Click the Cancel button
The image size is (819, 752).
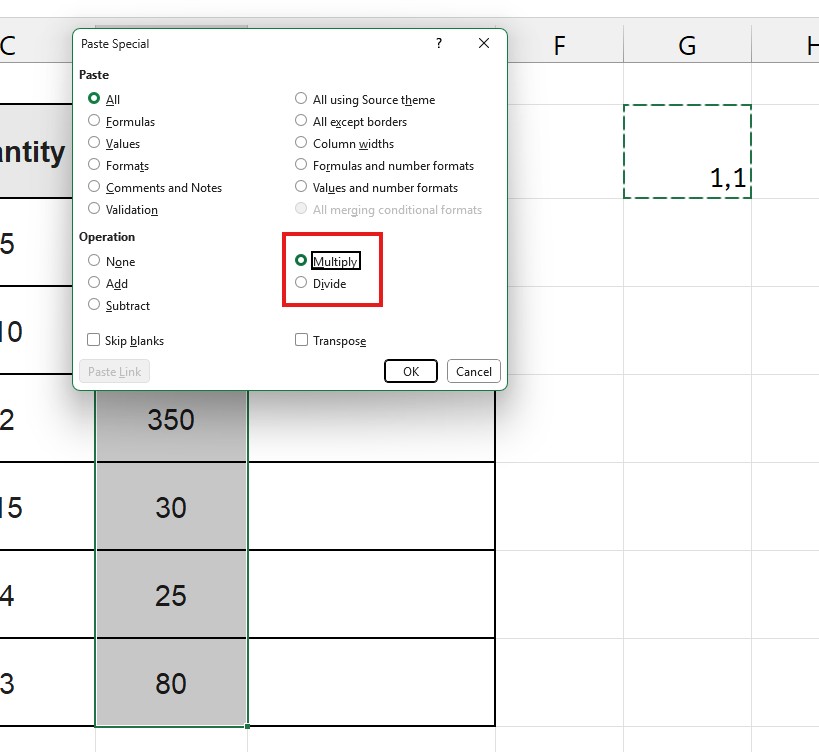pyautogui.click(x=473, y=371)
